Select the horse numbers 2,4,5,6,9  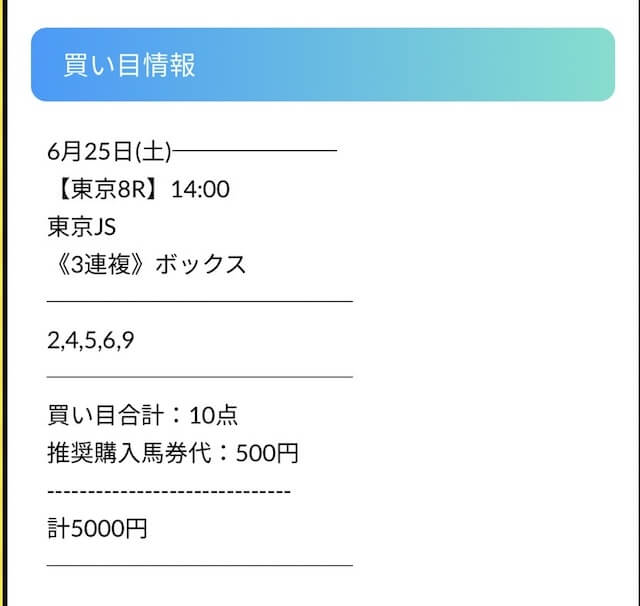pos(90,340)
